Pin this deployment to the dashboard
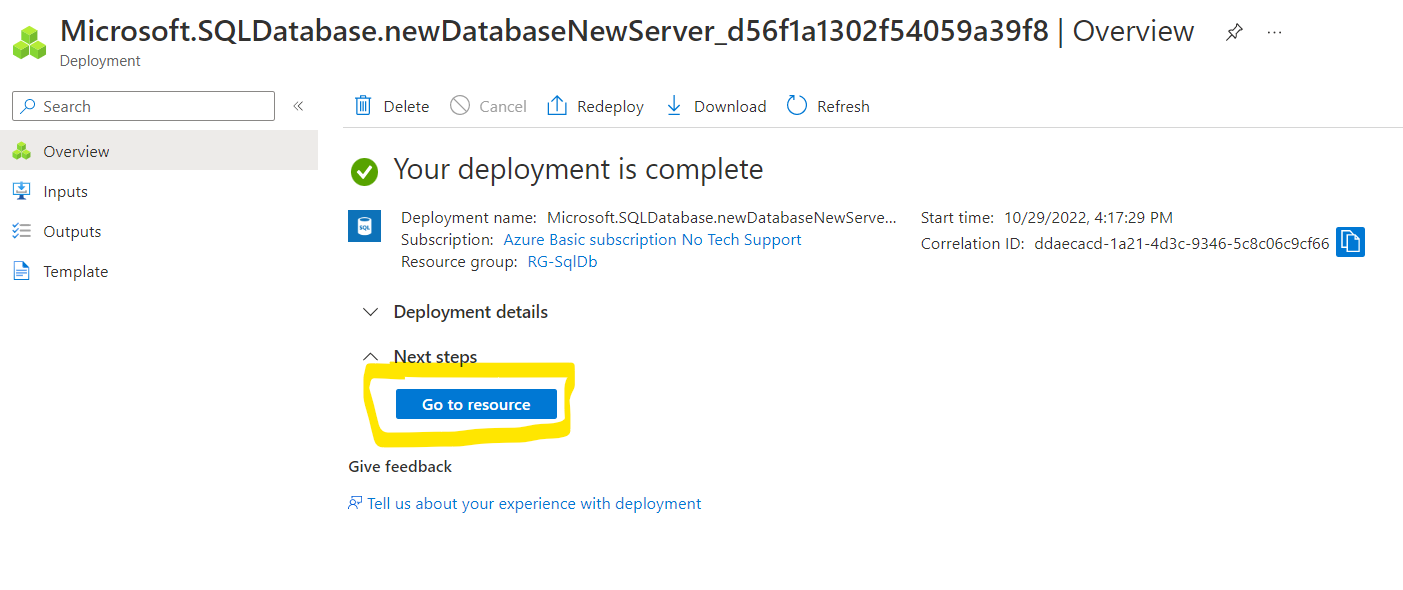The height and width of the screenshot is (590, 1403). point(1234,32)
